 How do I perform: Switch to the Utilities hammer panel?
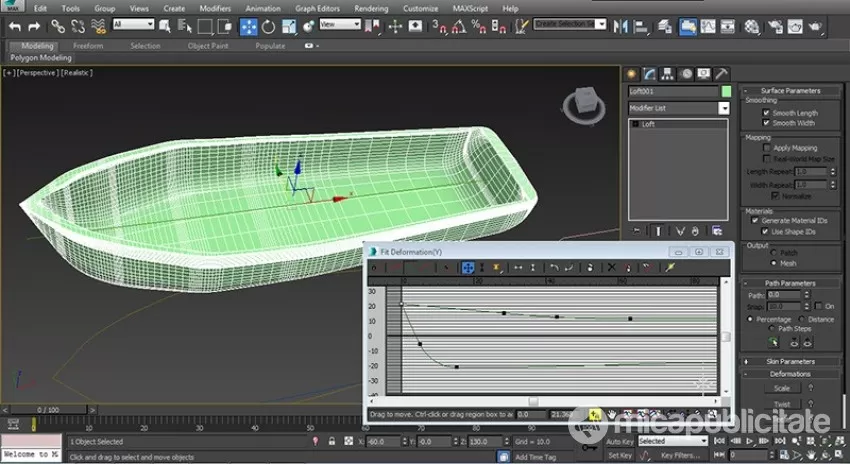click(x=721, y=74)
